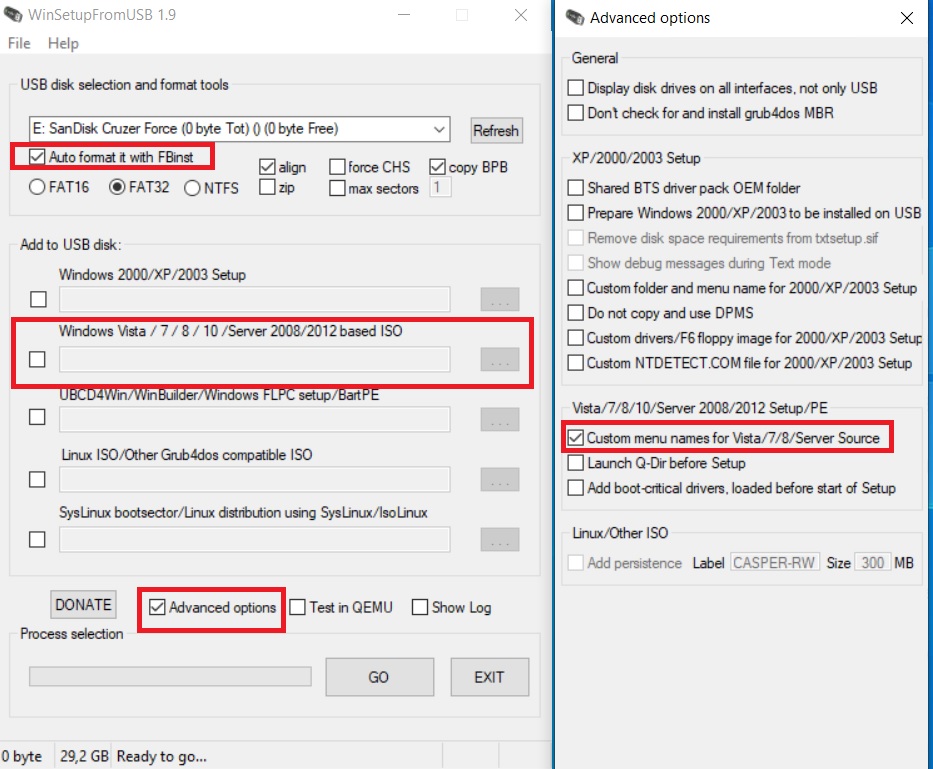Viewport: 933px width, 769px height.
Task: Click the Advanced options window icon
Action: tap(575, 17)
